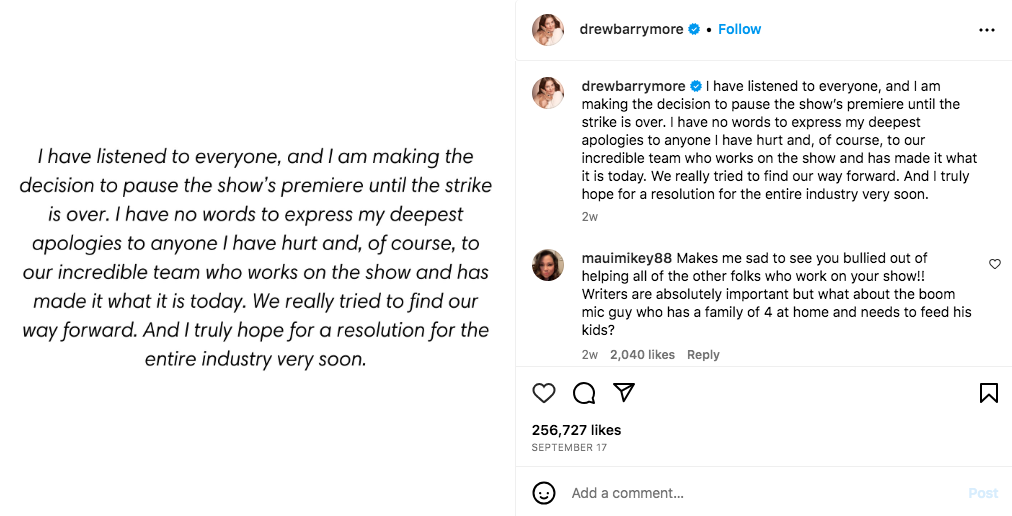The height and width of the screenshot is (516, 1012).
Task: Open comments via the speech bubble icon
Action: (x=584, y=393)
